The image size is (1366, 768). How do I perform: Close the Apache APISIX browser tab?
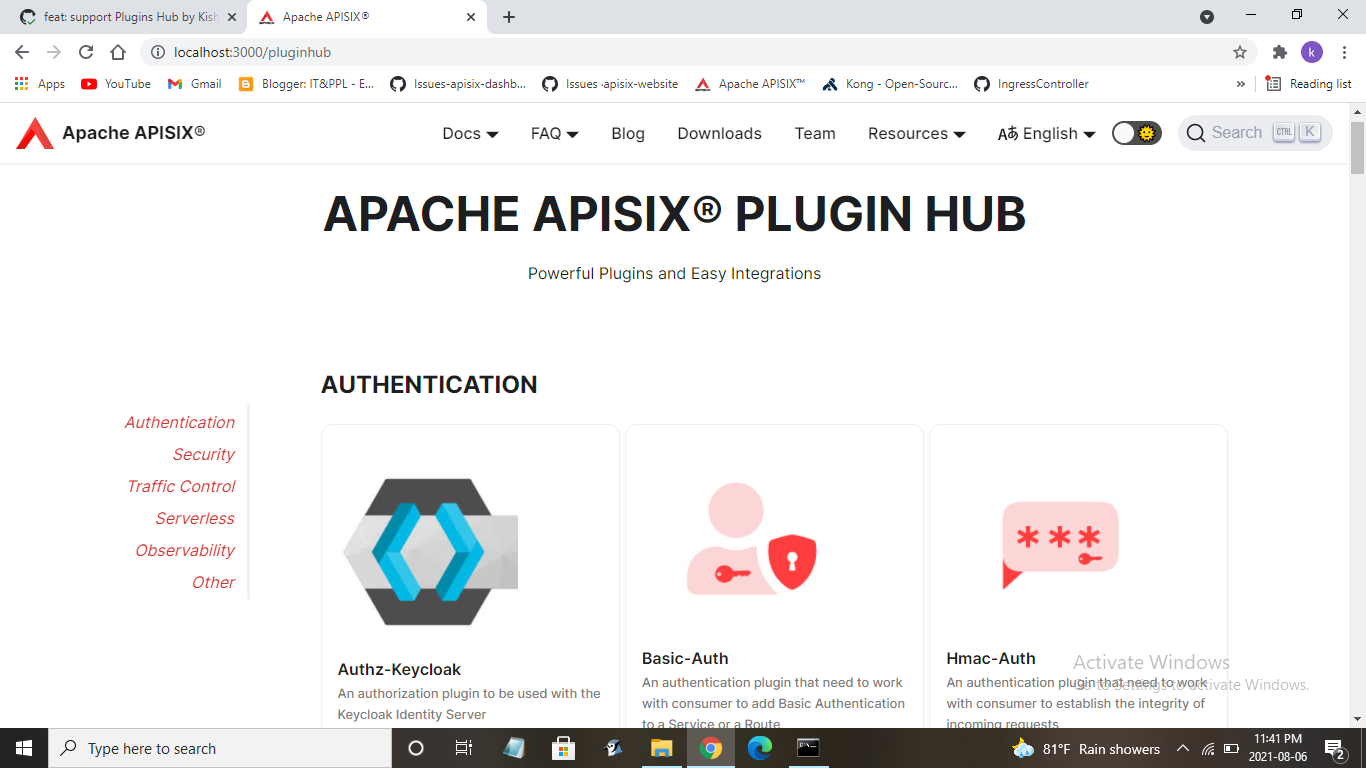click(471, 17)
